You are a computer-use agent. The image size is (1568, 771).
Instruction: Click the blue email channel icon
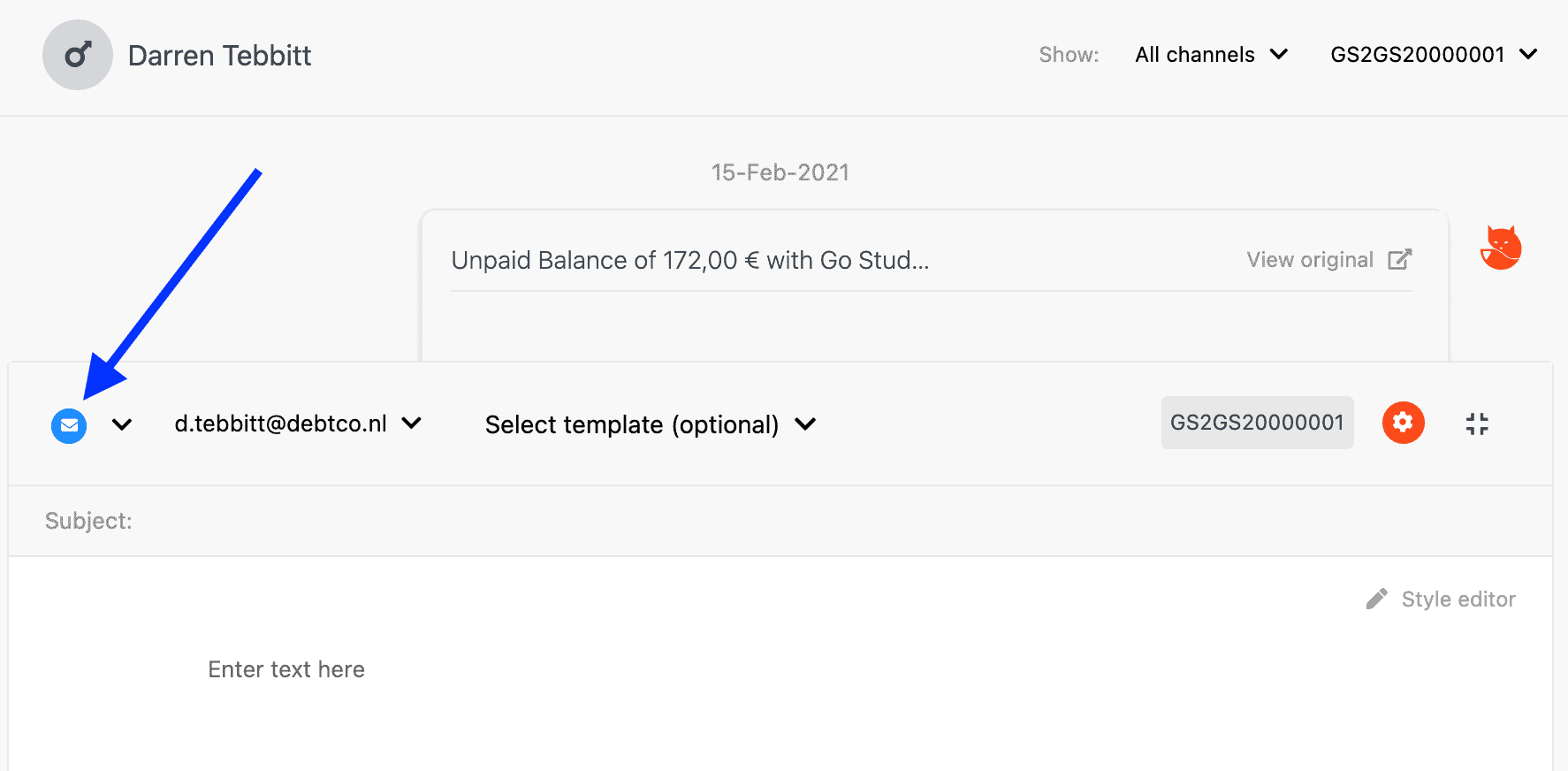click(x=69, y=426)
